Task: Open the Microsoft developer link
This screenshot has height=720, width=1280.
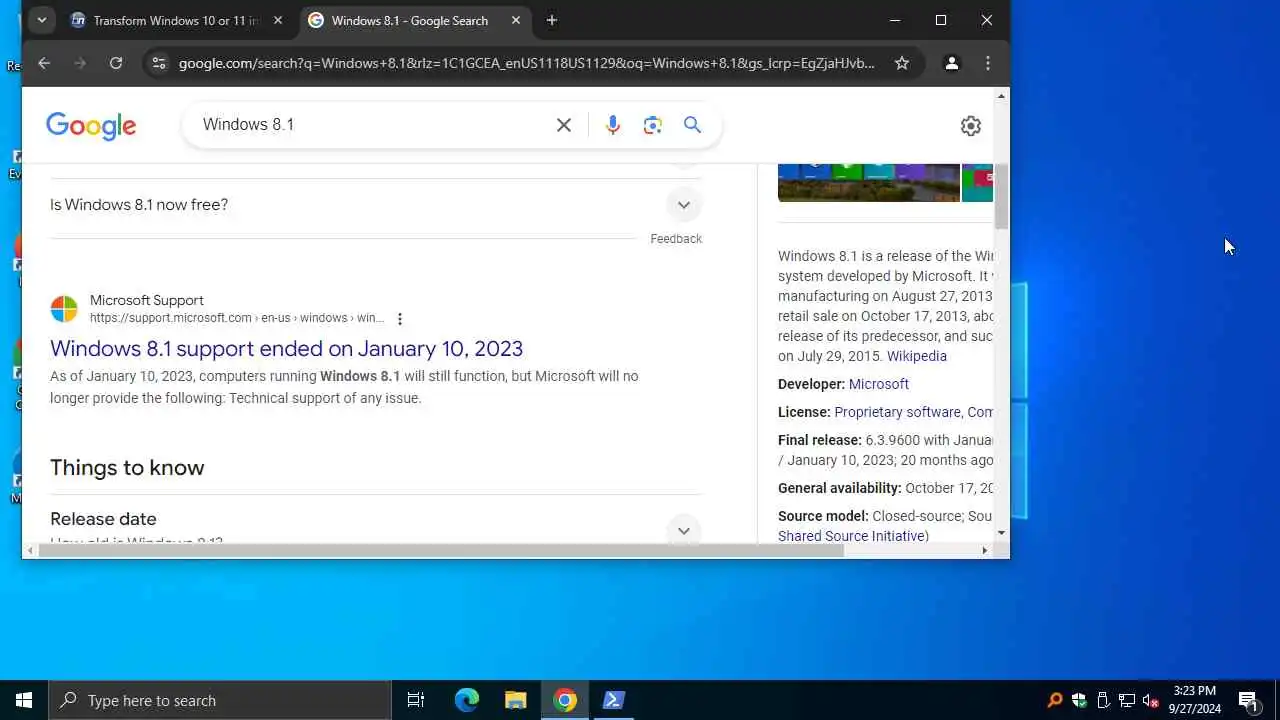Action: [879, 384]
